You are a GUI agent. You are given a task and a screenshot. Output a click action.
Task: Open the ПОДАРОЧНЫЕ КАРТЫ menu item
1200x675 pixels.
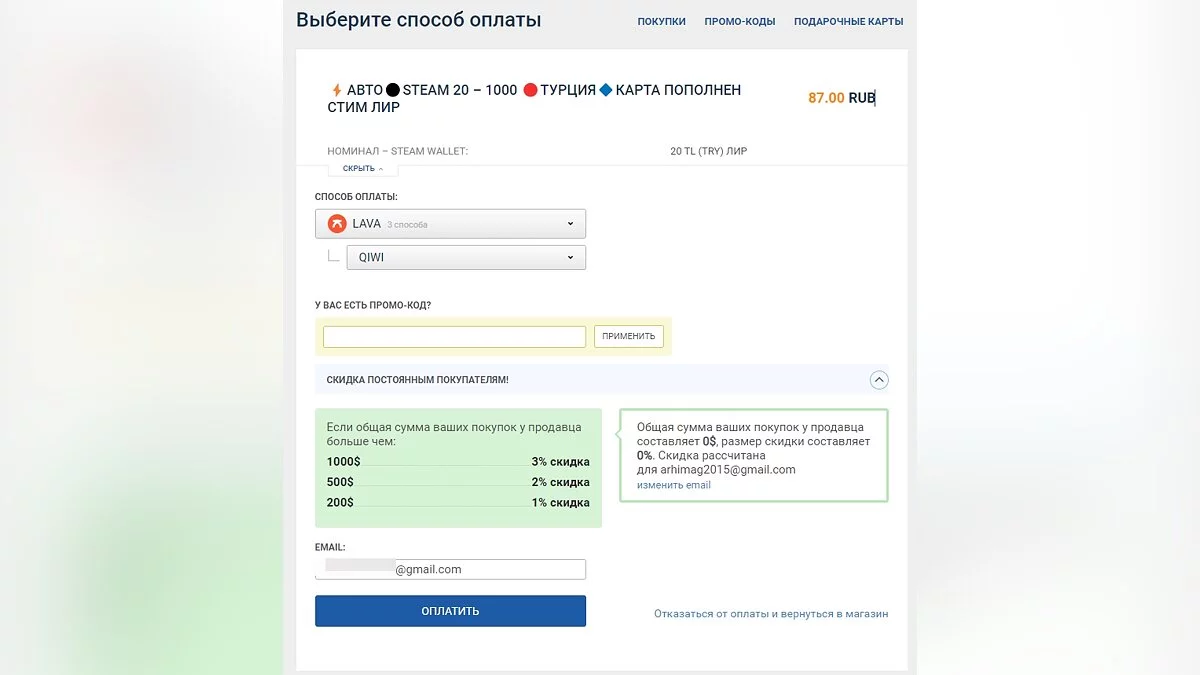click(848, 21)
